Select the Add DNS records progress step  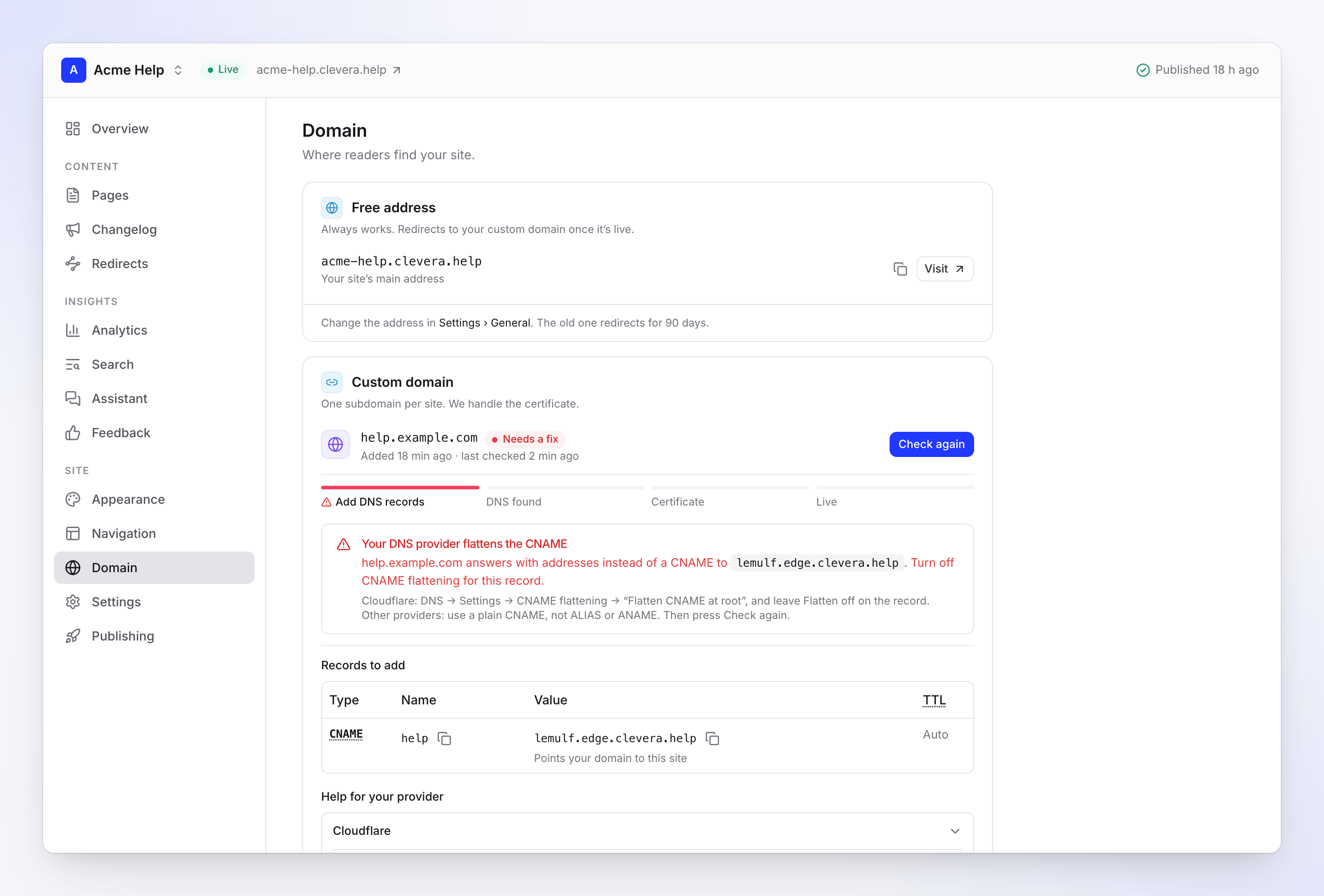click(400, 497)
